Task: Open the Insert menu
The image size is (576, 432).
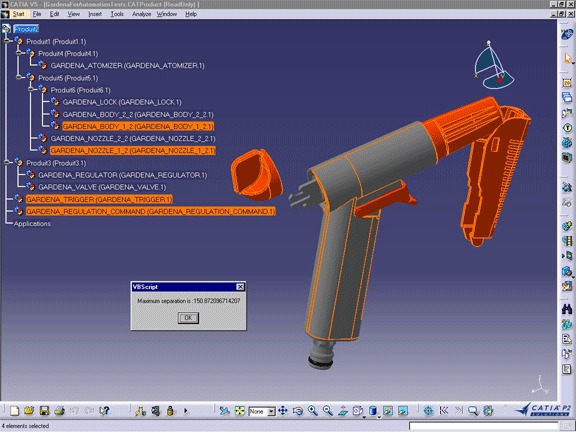Action: (x=95, y=14)
